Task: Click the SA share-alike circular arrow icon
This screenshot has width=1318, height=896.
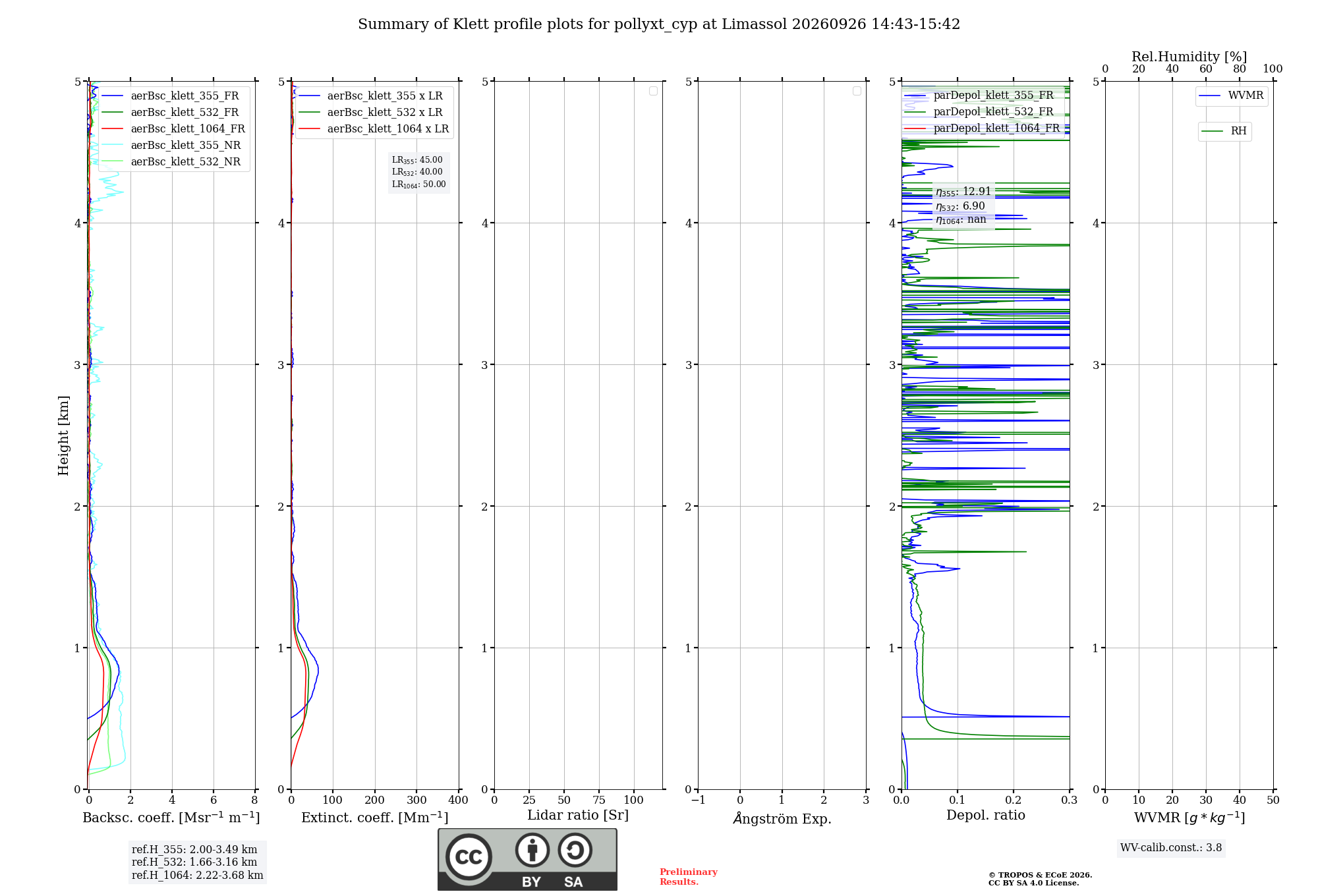Action: click(575, 850)
